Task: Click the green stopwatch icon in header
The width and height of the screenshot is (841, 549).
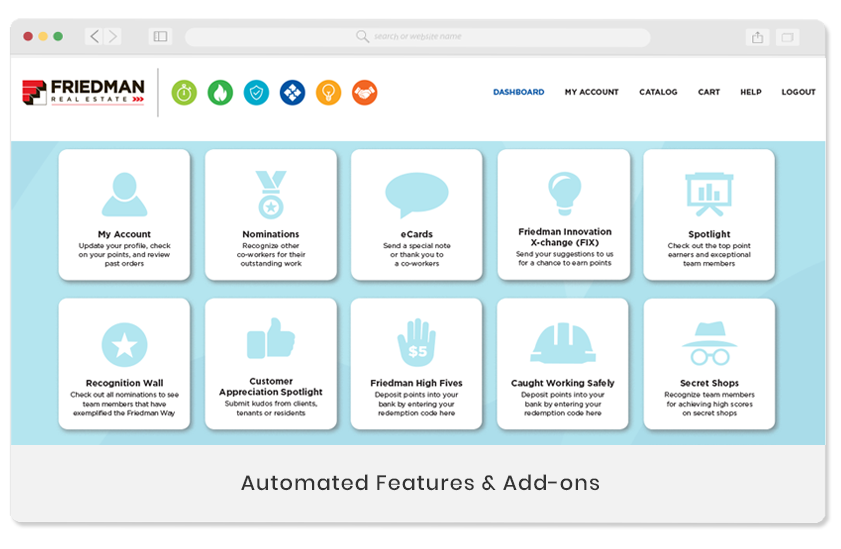Action: pos(184,92)
